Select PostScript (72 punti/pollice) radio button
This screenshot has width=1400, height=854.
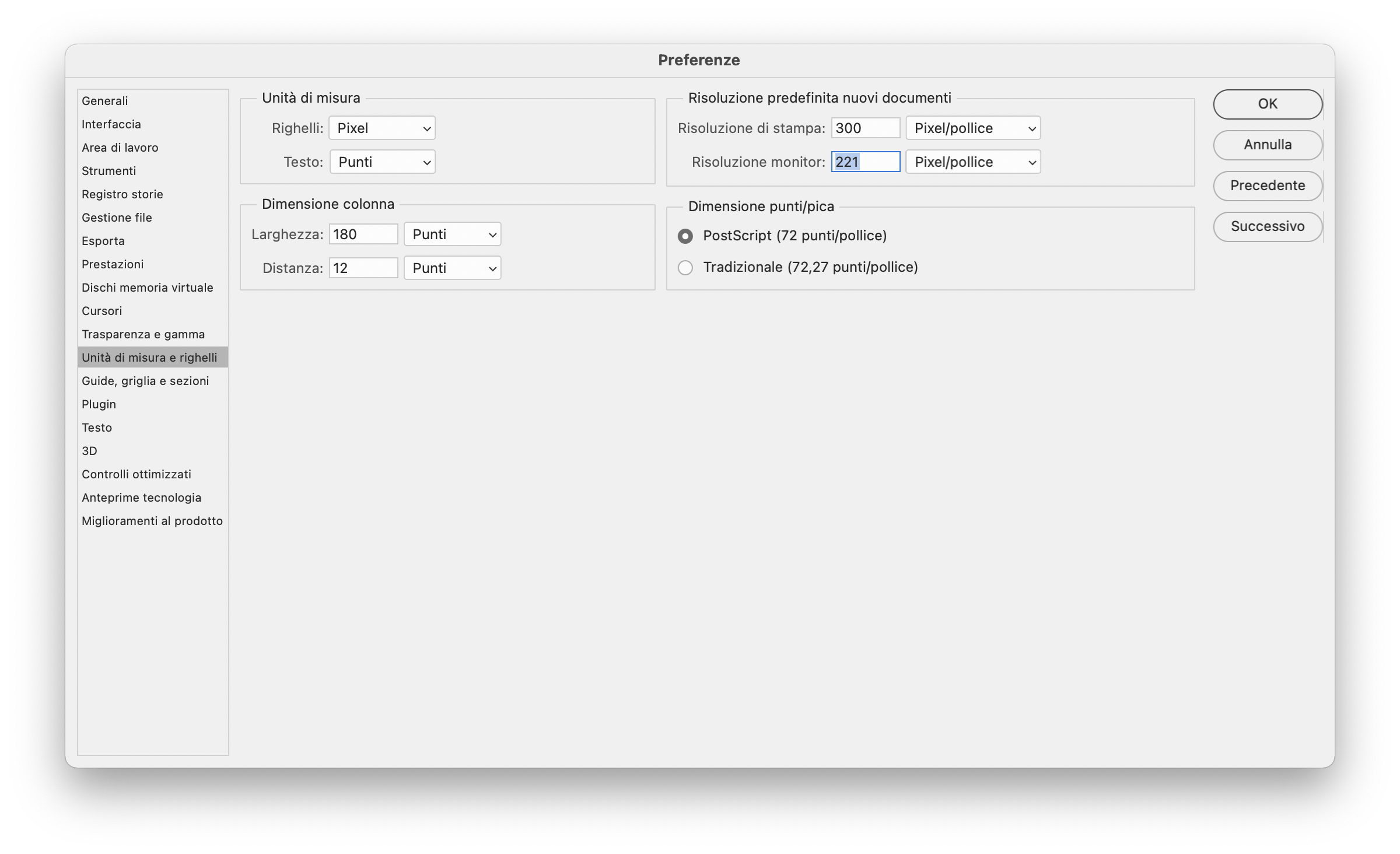tap(685, 236)
